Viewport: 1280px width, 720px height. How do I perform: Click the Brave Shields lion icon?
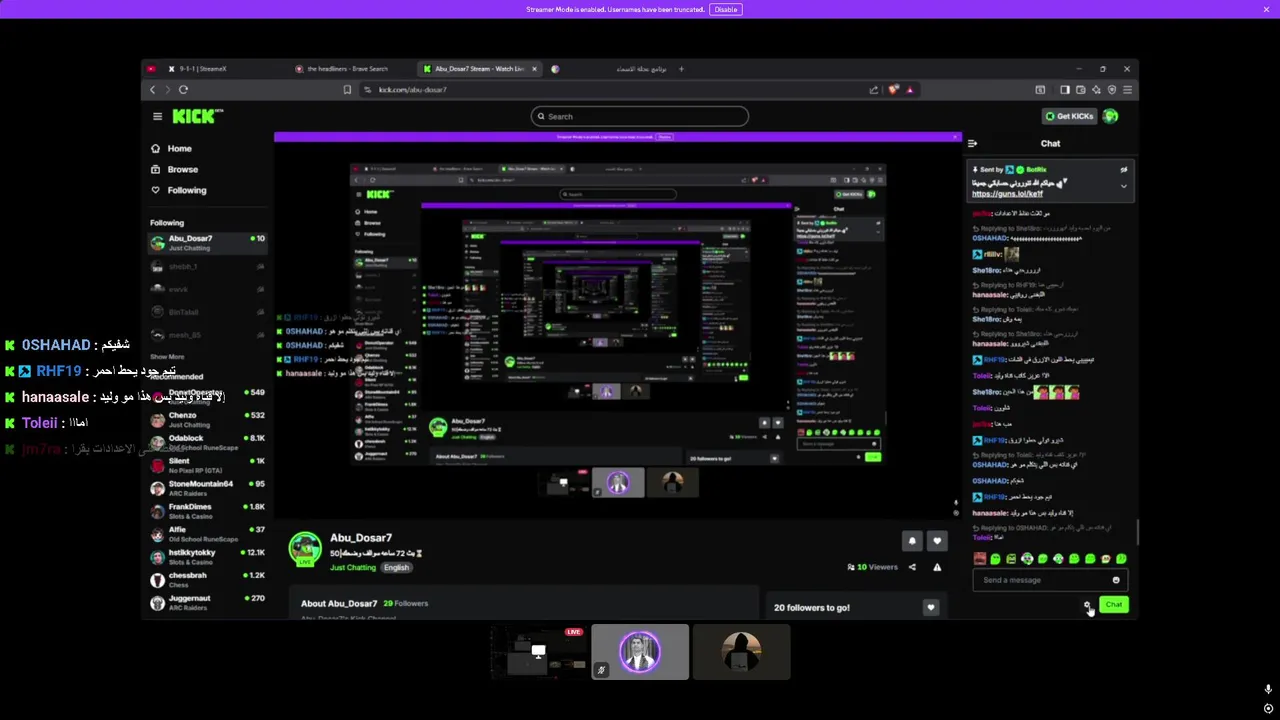coord(893,90)
